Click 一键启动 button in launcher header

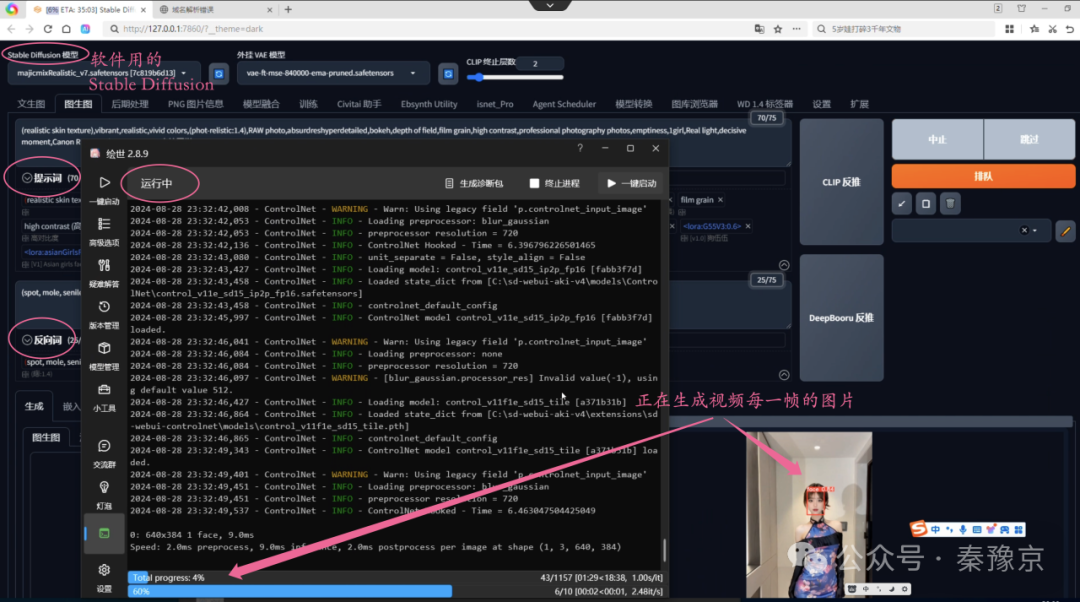(632, 183)
